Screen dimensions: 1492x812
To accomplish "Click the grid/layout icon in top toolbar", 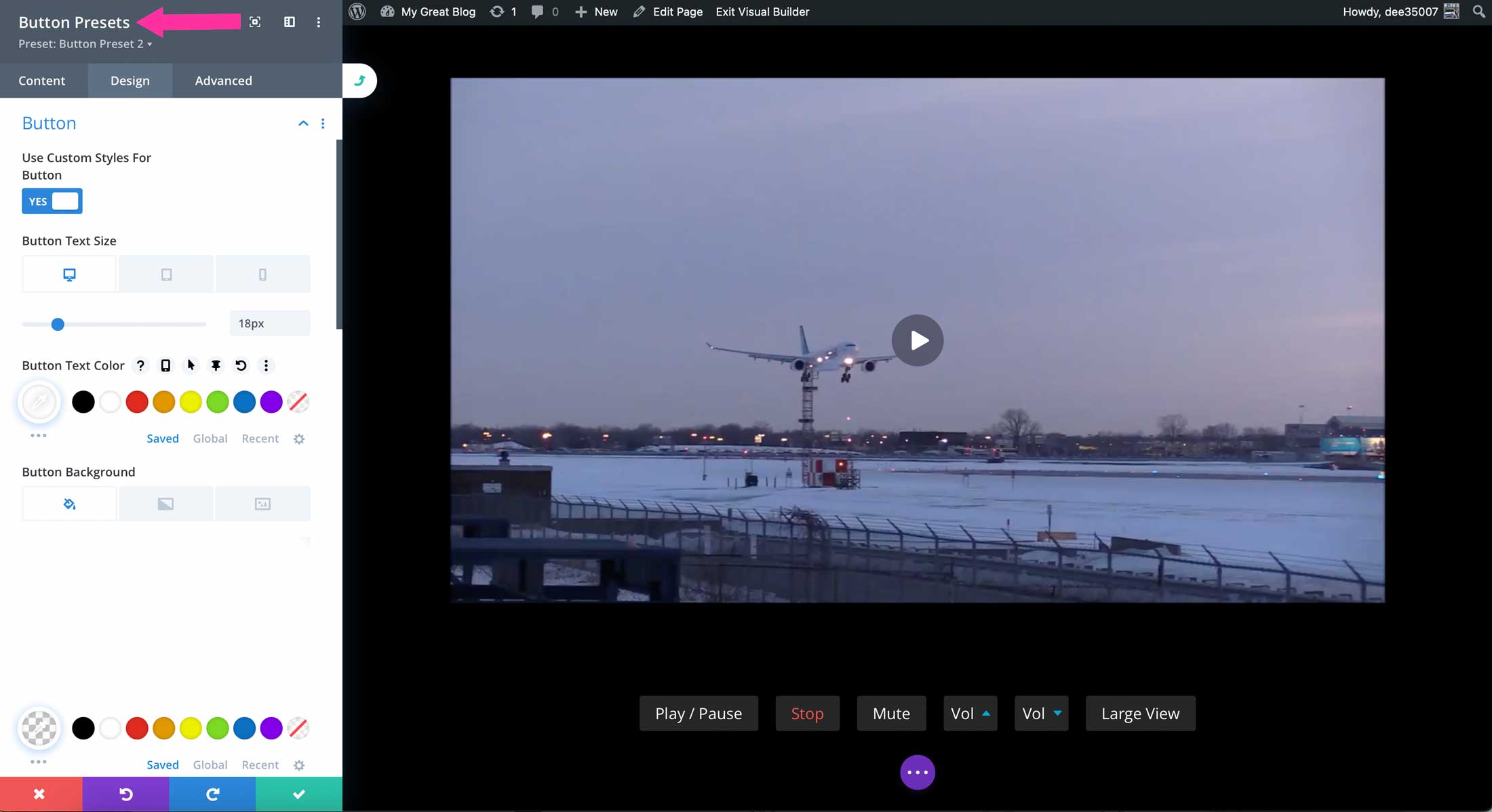I will (289, 22).
